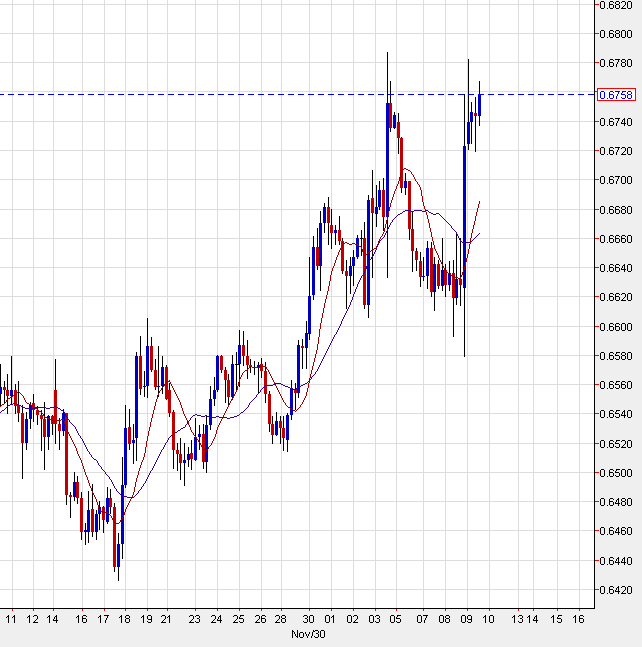The height and width of the screenshot is (647, 642).
Task: Select the 0.6640 price axis label
Action: coord(616,268)
